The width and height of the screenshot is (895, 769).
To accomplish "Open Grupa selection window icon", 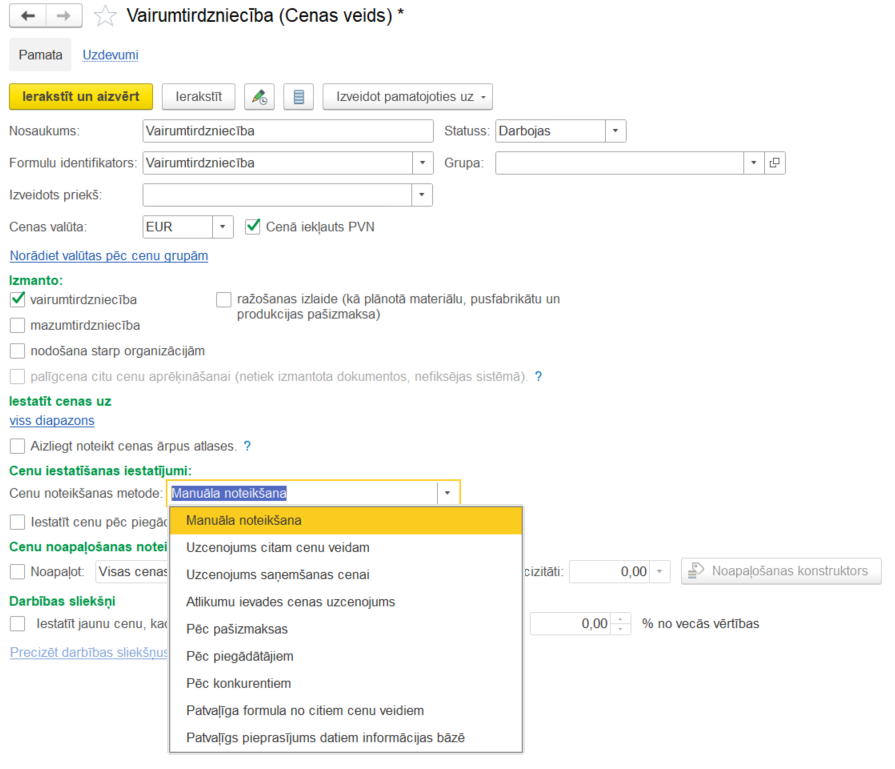I will tap(774, 162).
